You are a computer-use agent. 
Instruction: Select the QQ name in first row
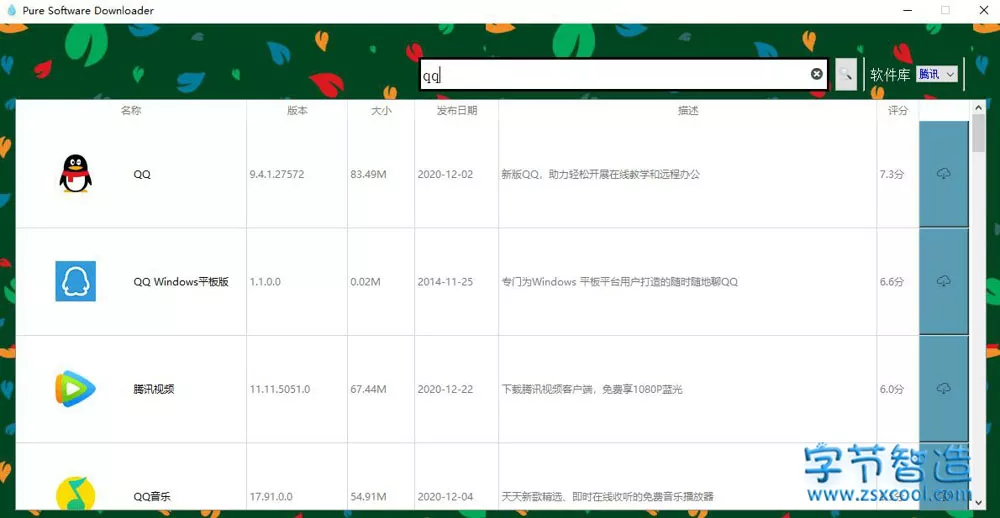[x=142, y=174]
